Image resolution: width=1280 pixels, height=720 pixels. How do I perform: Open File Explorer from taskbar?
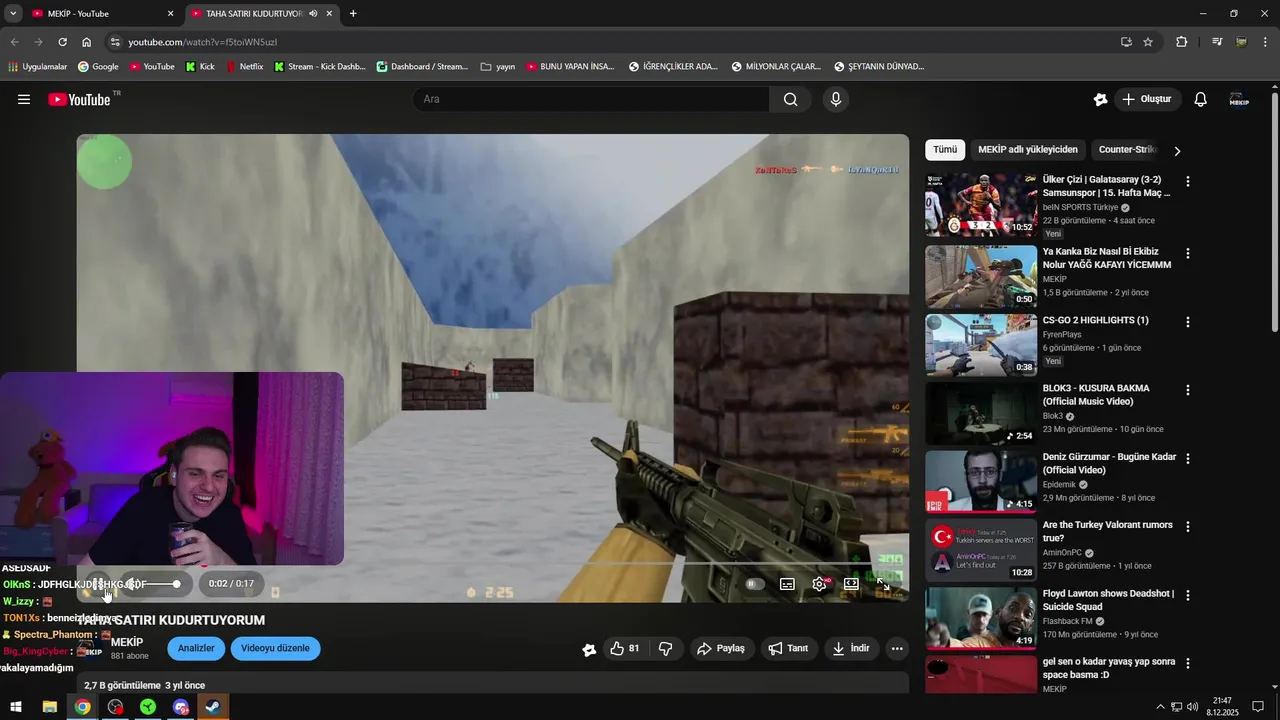pyautogui.click(x=49, y=707)
